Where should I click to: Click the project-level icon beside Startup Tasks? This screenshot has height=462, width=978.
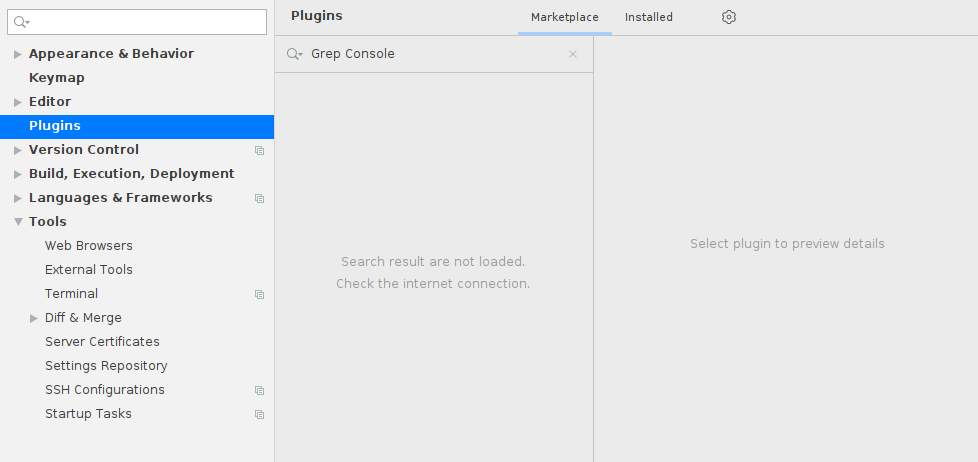pos(259,414)
